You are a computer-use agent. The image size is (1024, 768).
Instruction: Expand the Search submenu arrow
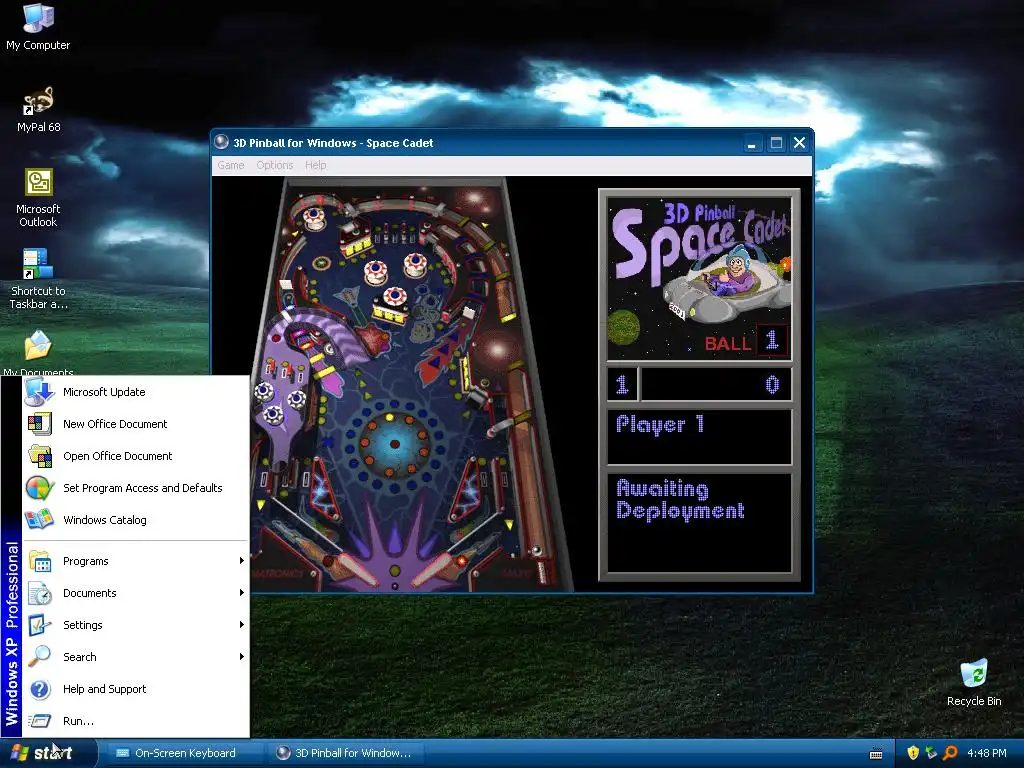click(242, 656)
